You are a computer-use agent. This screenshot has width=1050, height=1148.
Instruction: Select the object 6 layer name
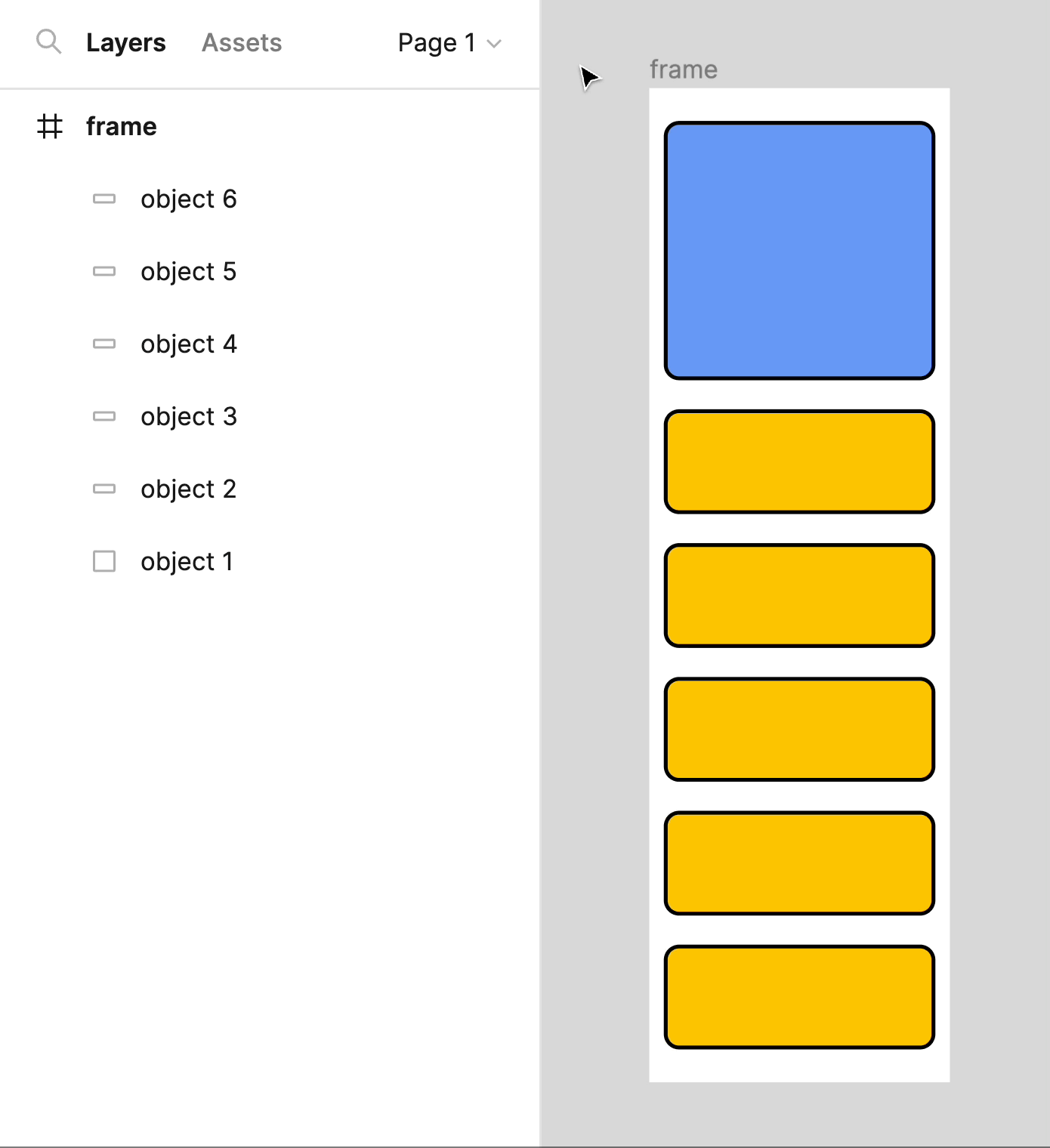tap(189, 199)
